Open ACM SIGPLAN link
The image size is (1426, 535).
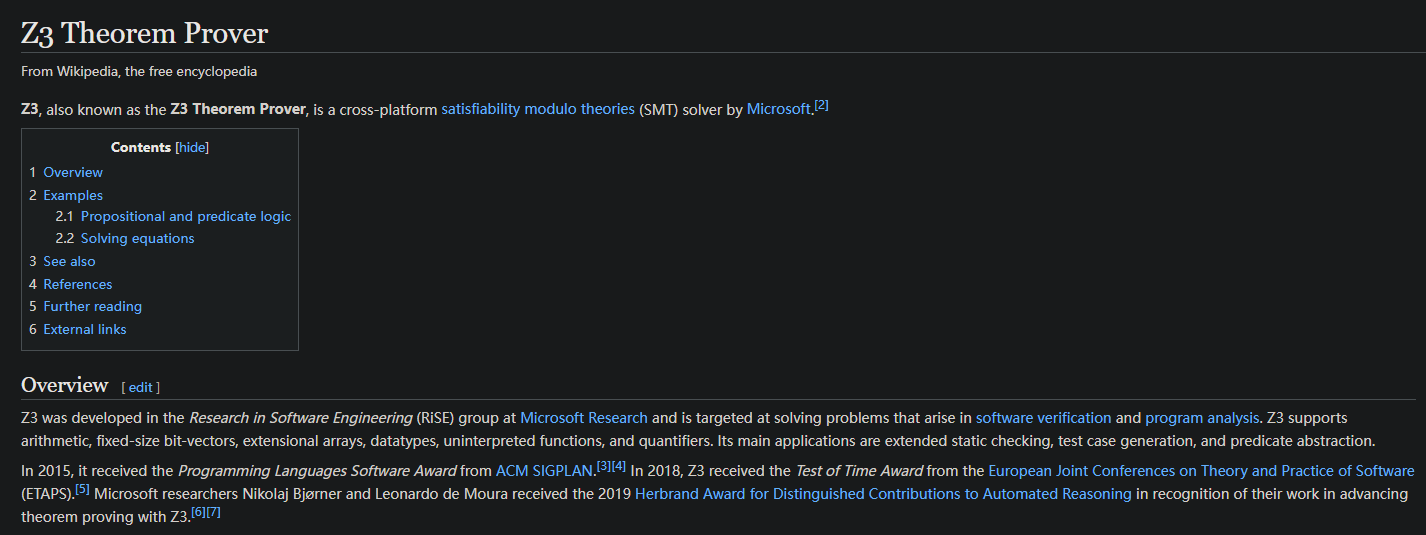click(545, 471)
